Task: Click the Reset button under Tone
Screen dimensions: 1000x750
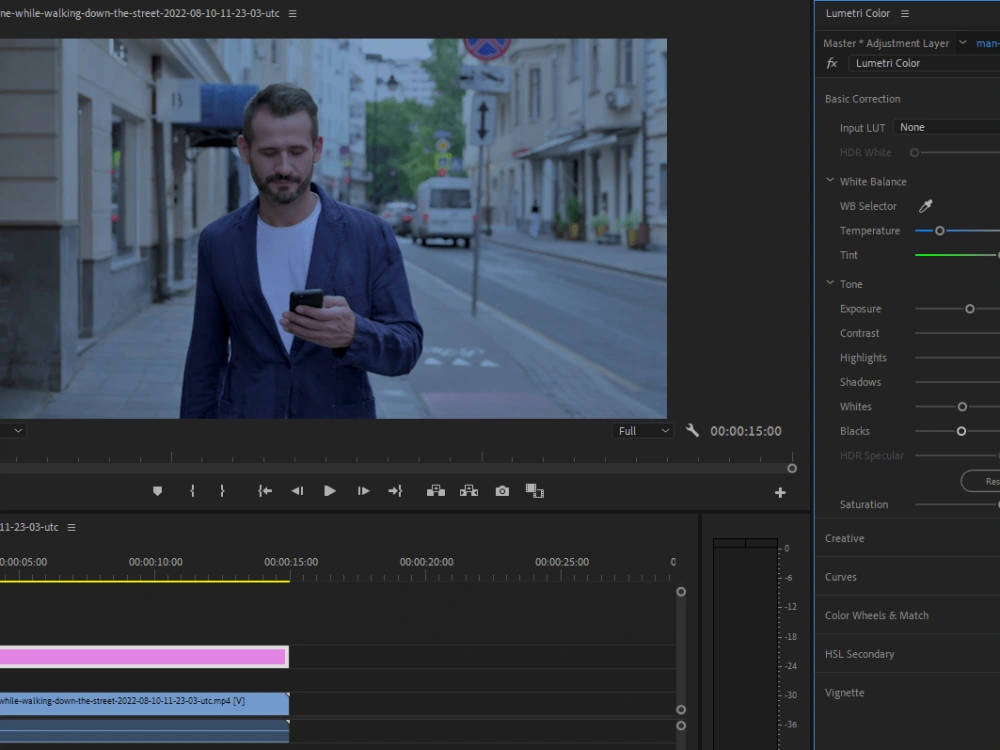Action: tap(981, 481)
